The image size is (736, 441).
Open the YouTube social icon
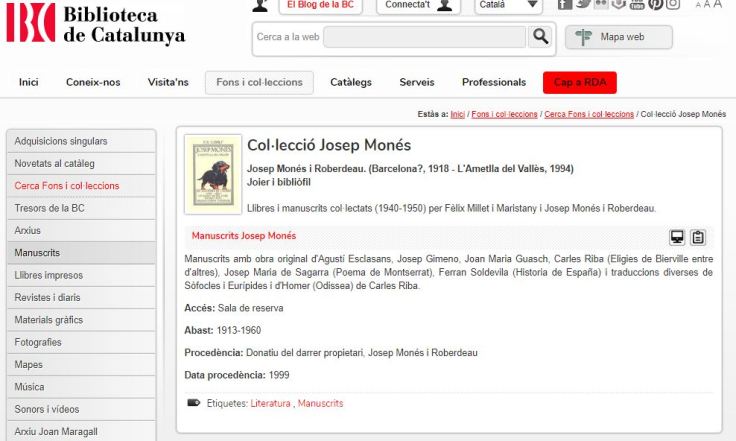pyautogui.click(x=637, y=4)
